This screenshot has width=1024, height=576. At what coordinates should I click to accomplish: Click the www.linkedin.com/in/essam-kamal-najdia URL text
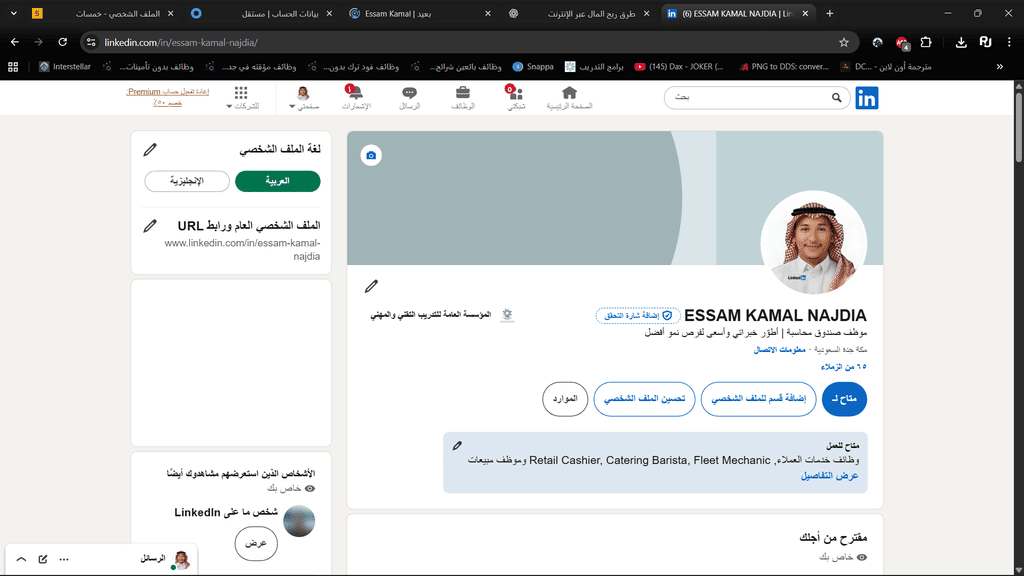(242, 249)
